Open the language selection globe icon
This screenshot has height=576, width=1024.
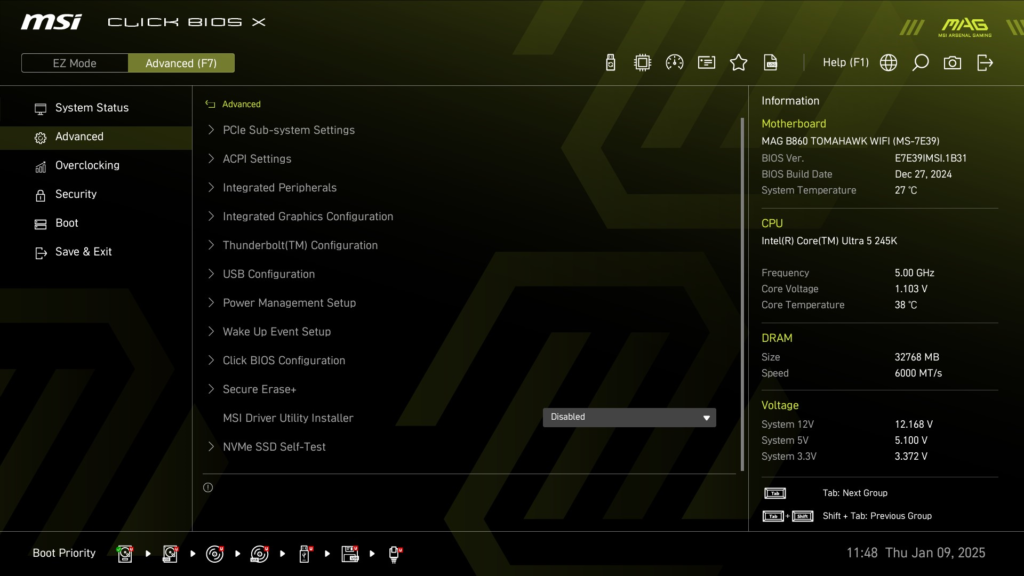click(888, 62)
